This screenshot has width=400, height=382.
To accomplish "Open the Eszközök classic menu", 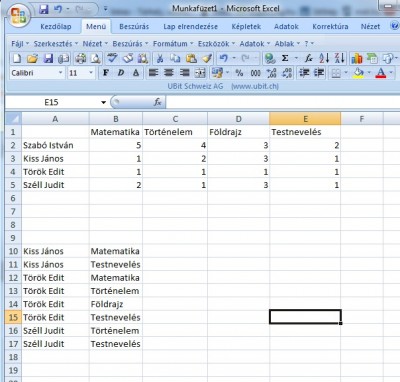I will point(216,44).
